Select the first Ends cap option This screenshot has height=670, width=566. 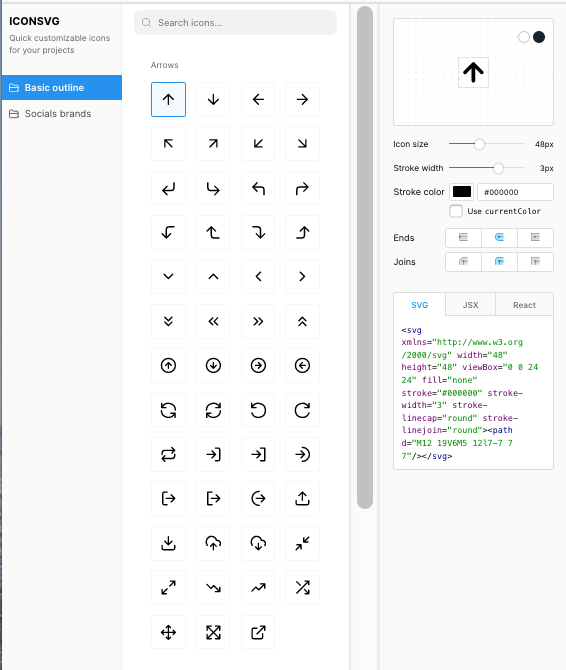pos(463,238)
